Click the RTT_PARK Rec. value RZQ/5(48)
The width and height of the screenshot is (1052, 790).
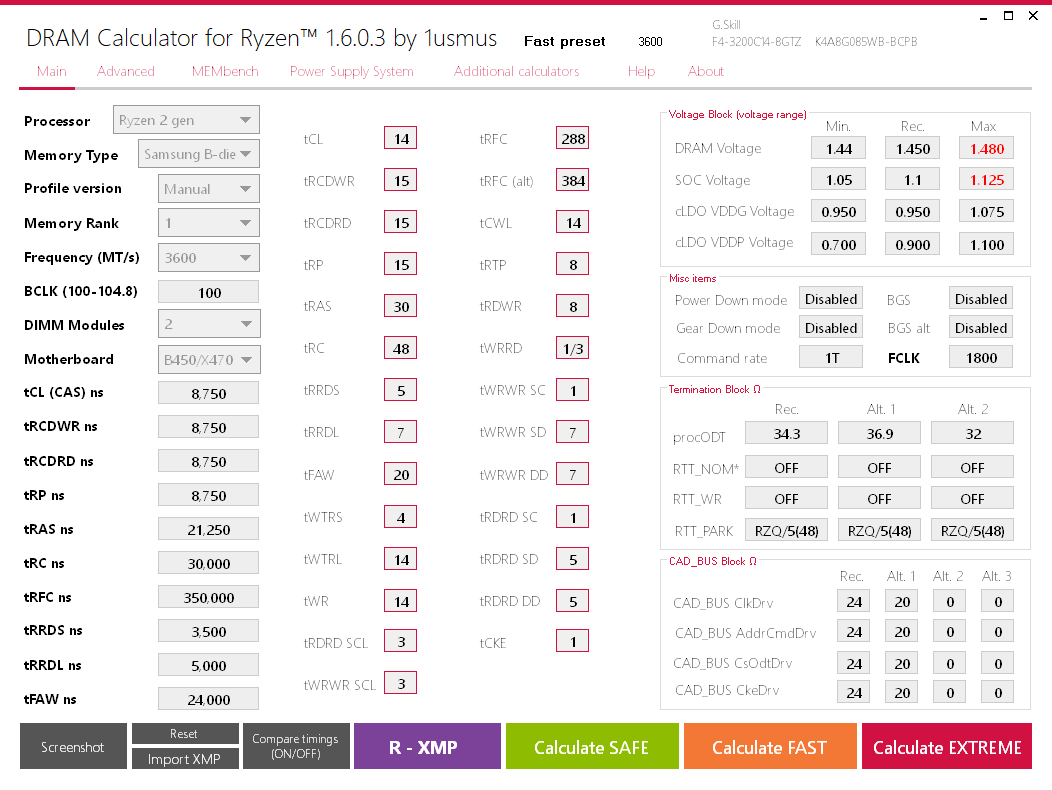click(786, 530)
